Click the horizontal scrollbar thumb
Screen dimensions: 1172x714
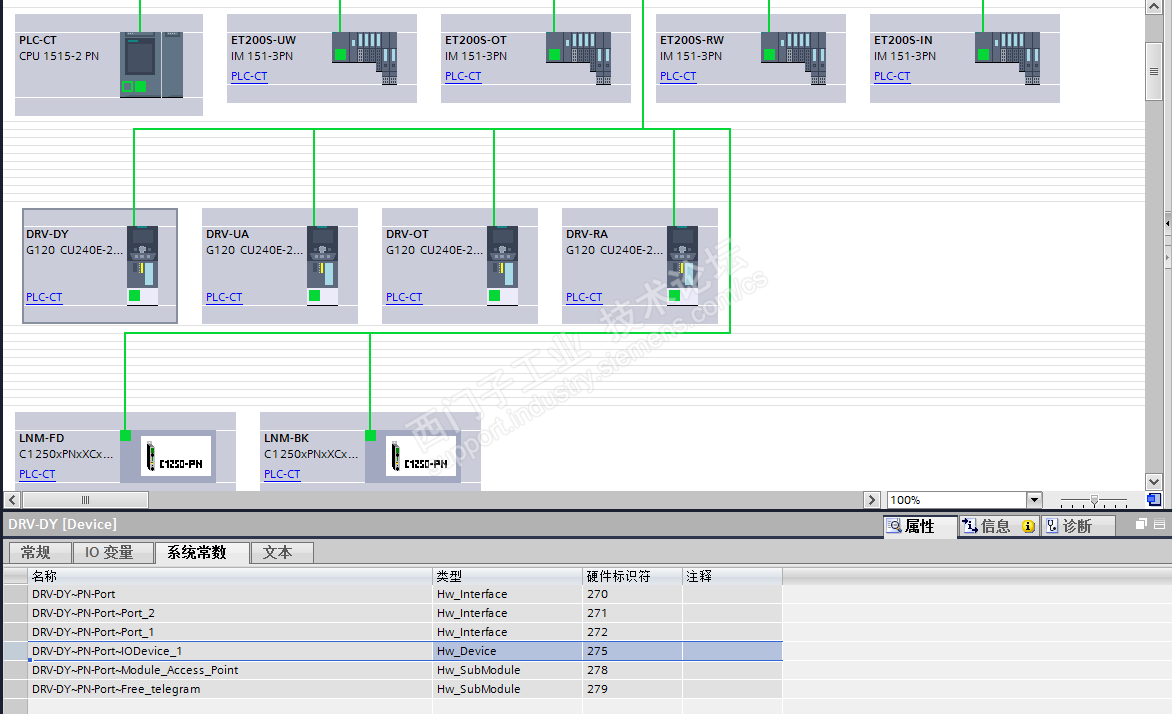tap(85, 499)
